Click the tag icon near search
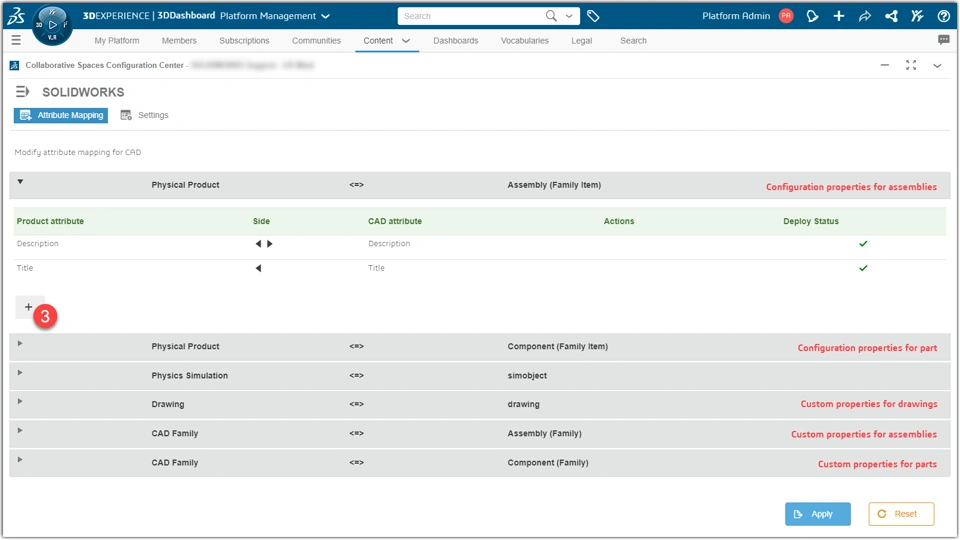This screenshot has width=960, height=540. (x=593, y=16)
